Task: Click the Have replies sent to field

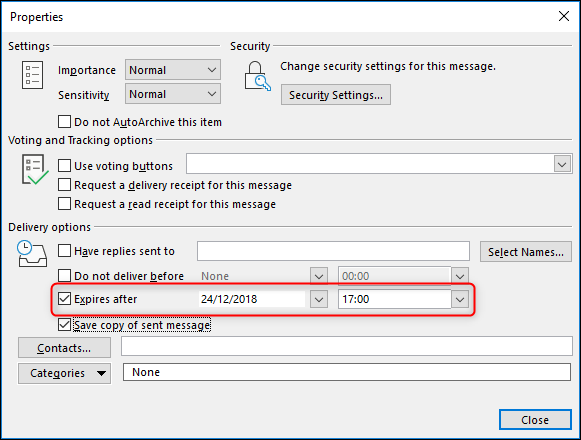Action: (333, 251)
